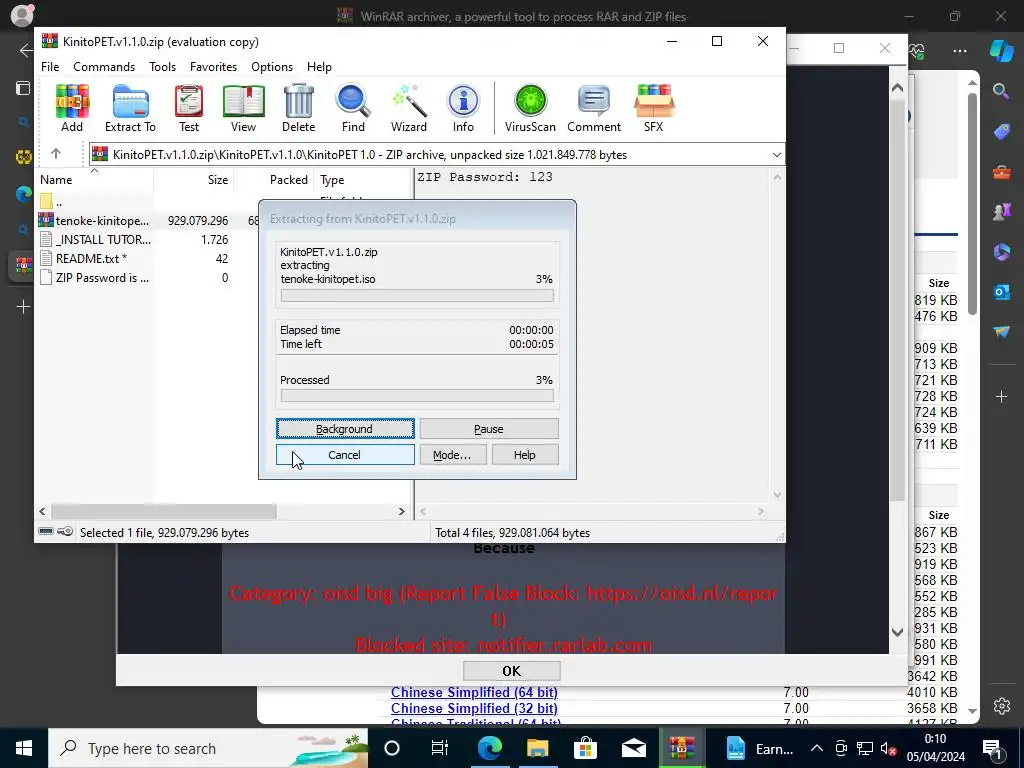The height and width of the screenshot is (768, 1024).
Task: Open Chinese Simplified (32 bit) link
Action: tap(474, 709)
